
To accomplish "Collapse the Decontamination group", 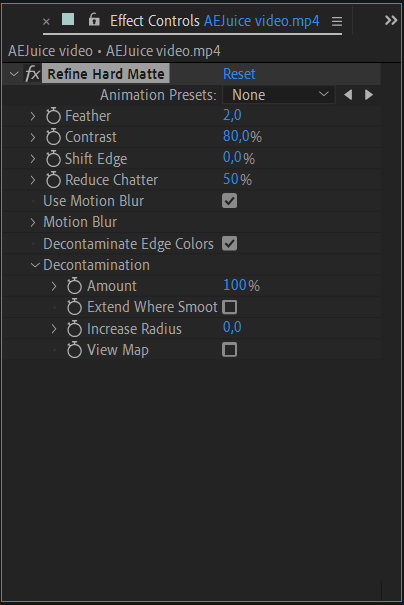I will (x=35, y=265).
